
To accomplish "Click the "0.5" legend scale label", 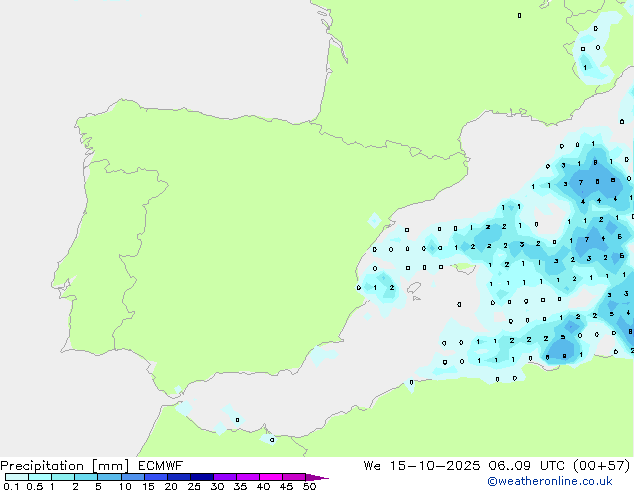I will (x=34, y=486).
